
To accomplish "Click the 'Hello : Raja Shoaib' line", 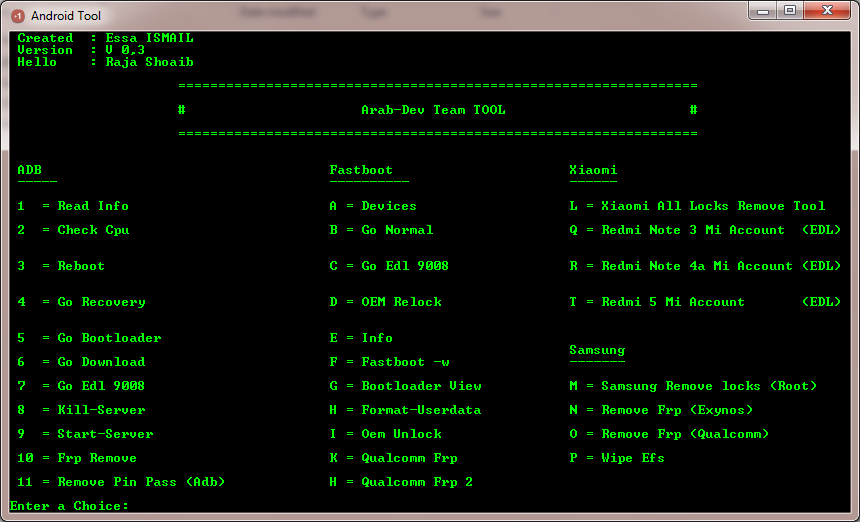I will pos(105,62).
